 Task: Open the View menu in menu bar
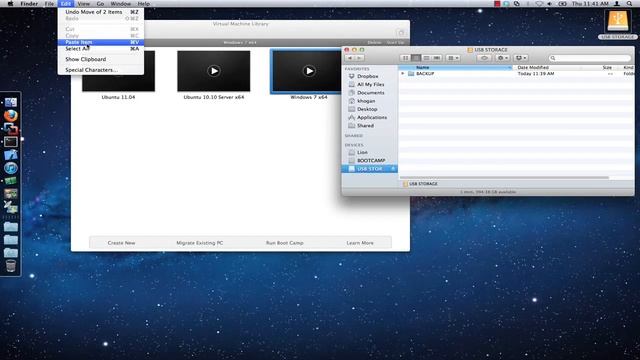click(x=84, y=4)
